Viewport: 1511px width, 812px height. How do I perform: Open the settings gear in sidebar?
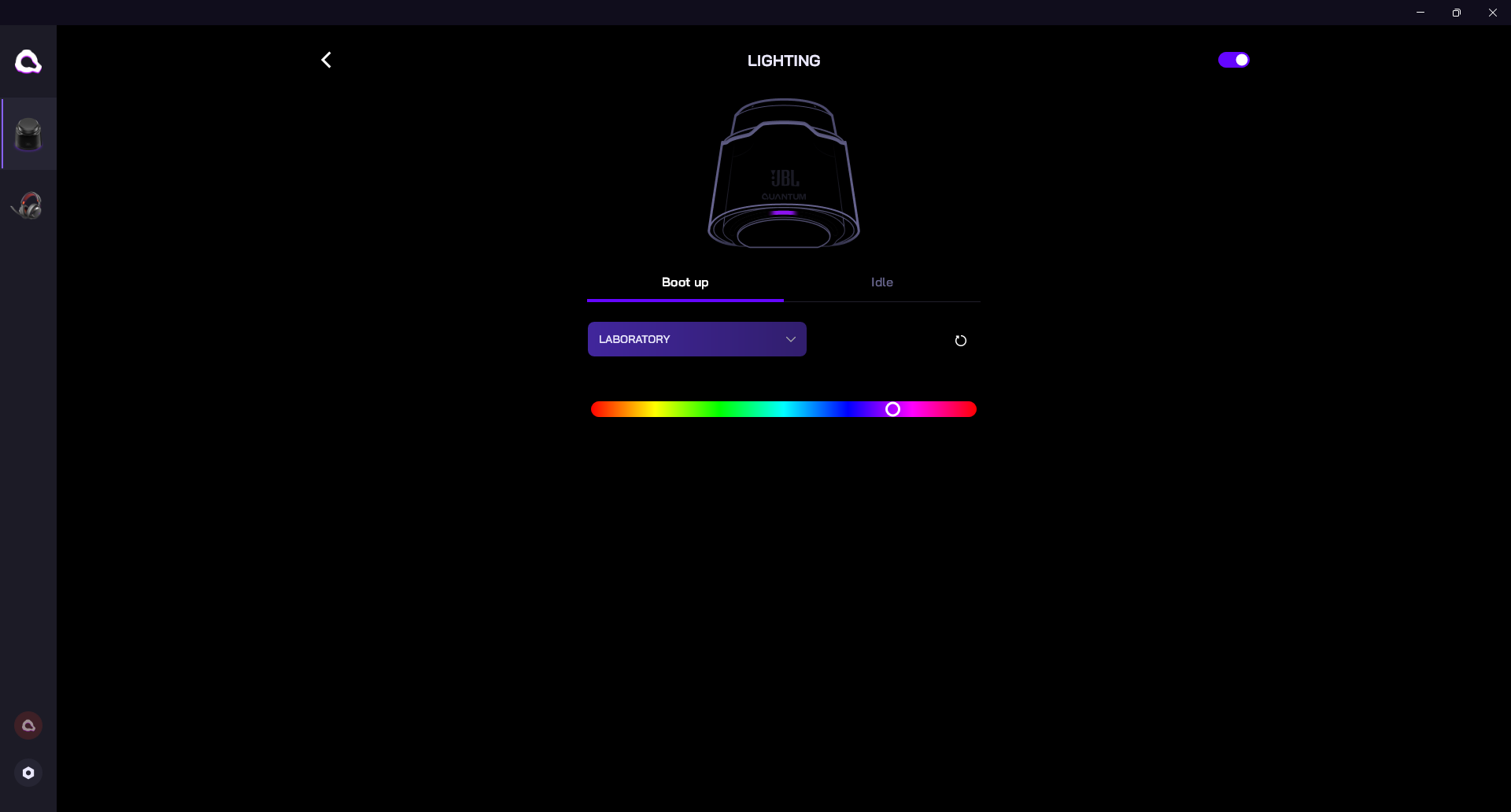28,773
